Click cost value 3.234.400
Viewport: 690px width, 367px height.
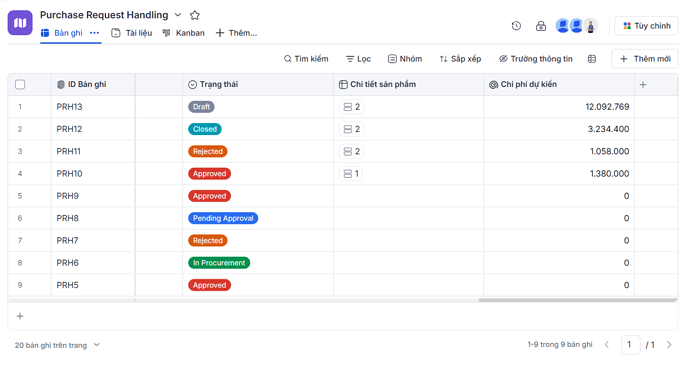tap(608, 129)
